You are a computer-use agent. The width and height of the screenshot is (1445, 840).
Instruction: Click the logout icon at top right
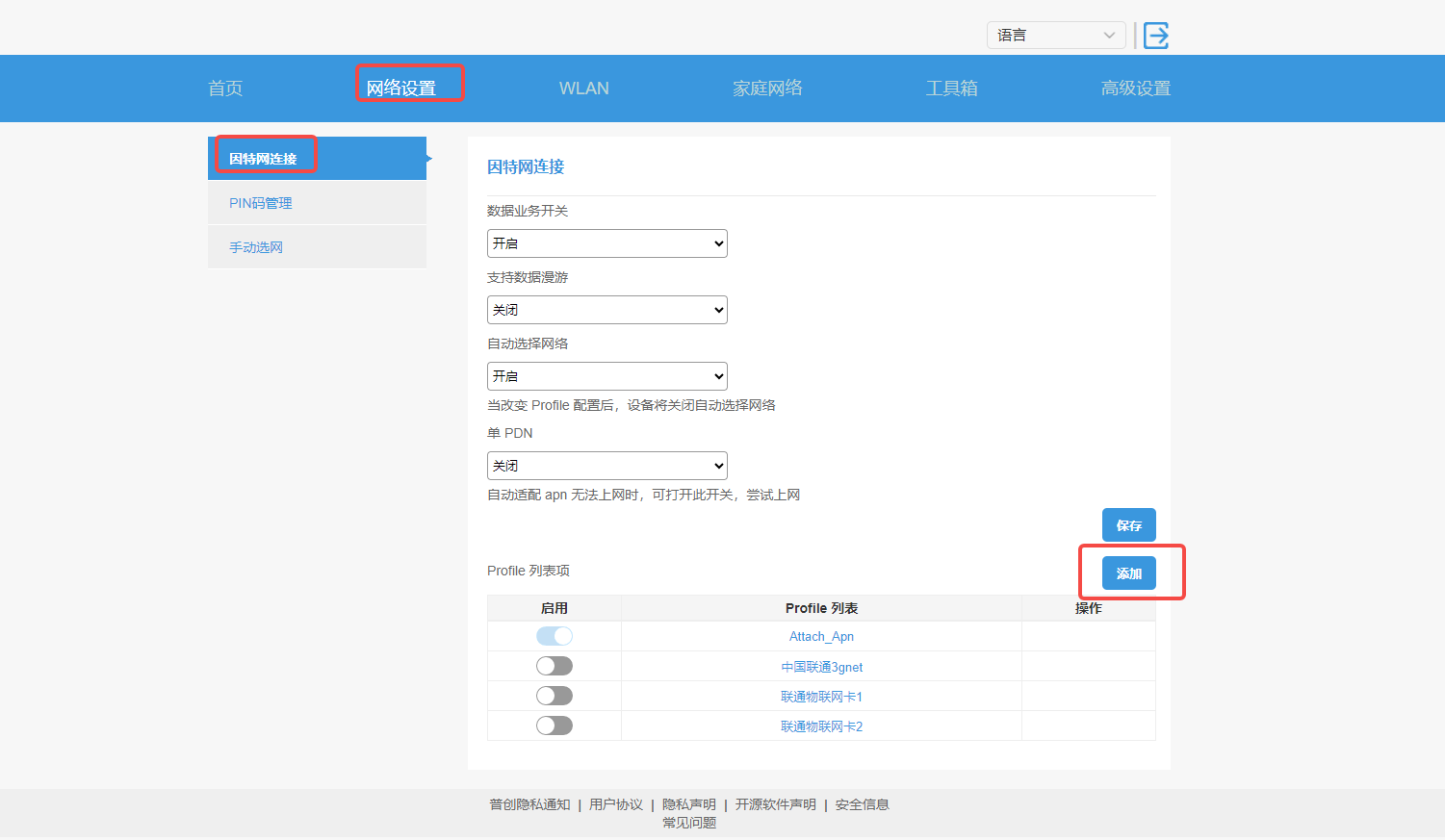click(1155, 36)
